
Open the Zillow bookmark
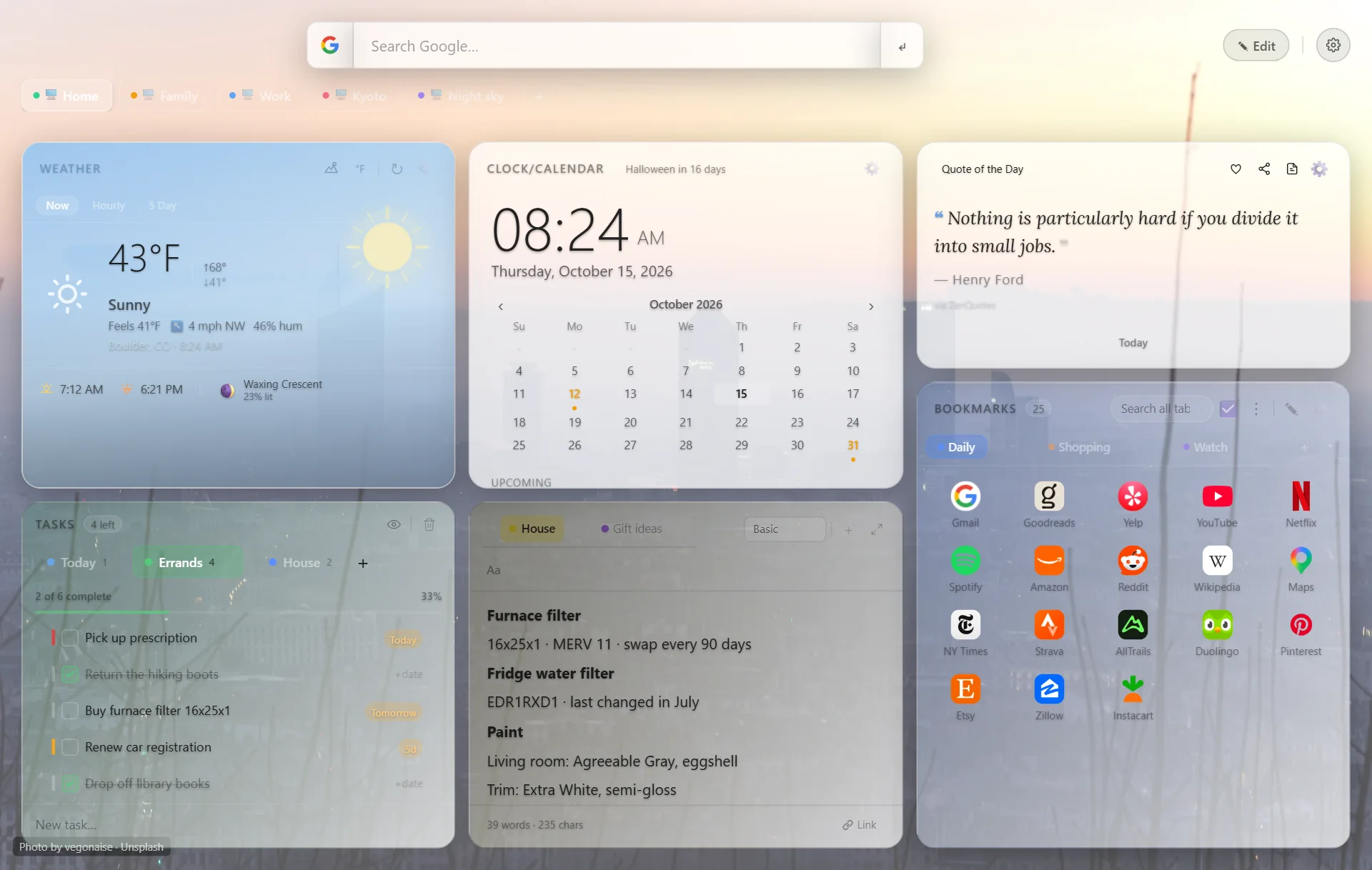click(1048, 689)
